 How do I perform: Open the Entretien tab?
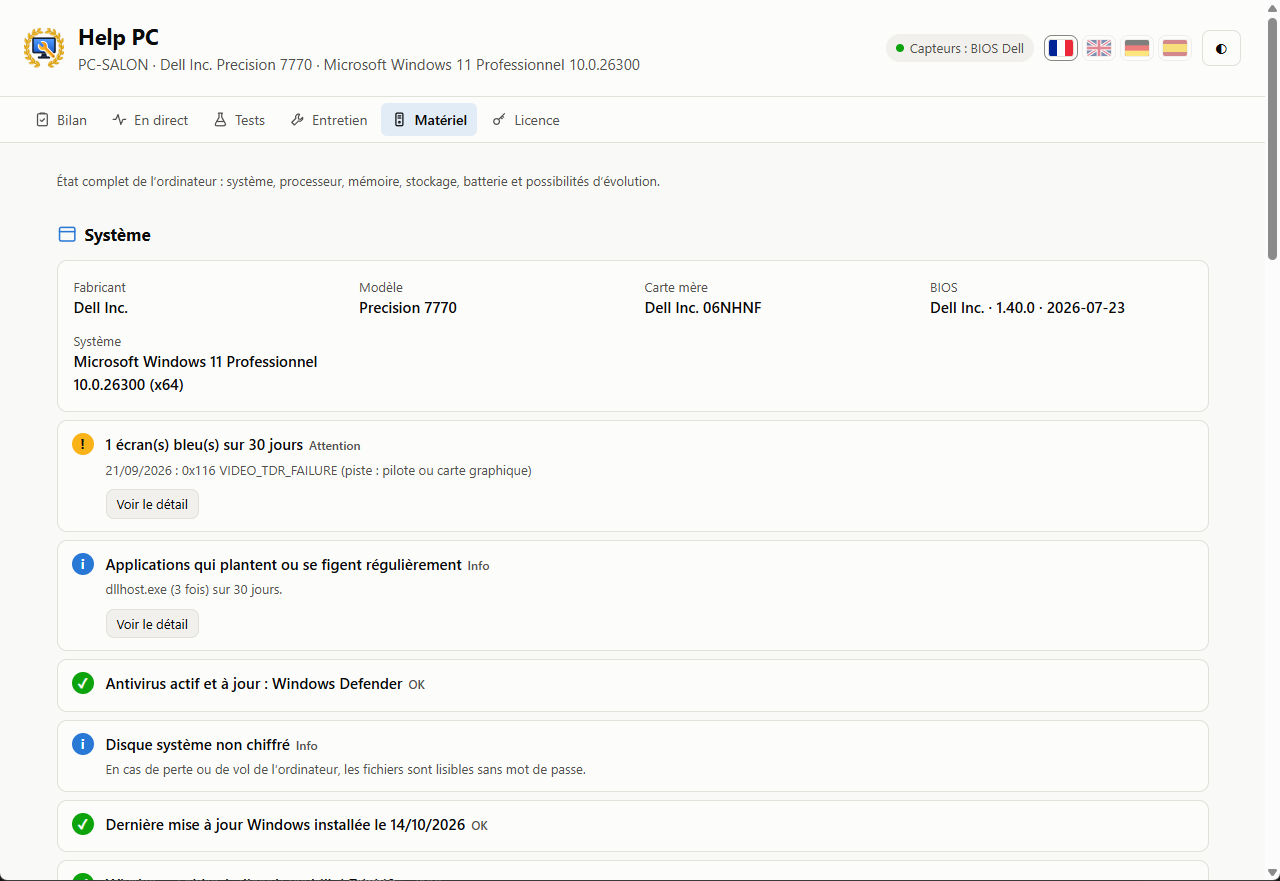329,120
